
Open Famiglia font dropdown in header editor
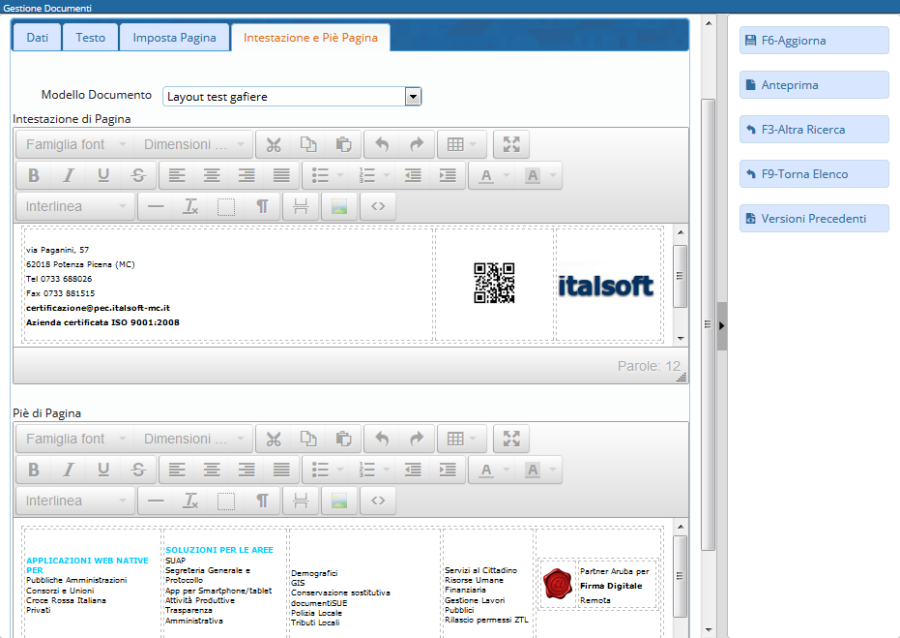click(76, 144)
